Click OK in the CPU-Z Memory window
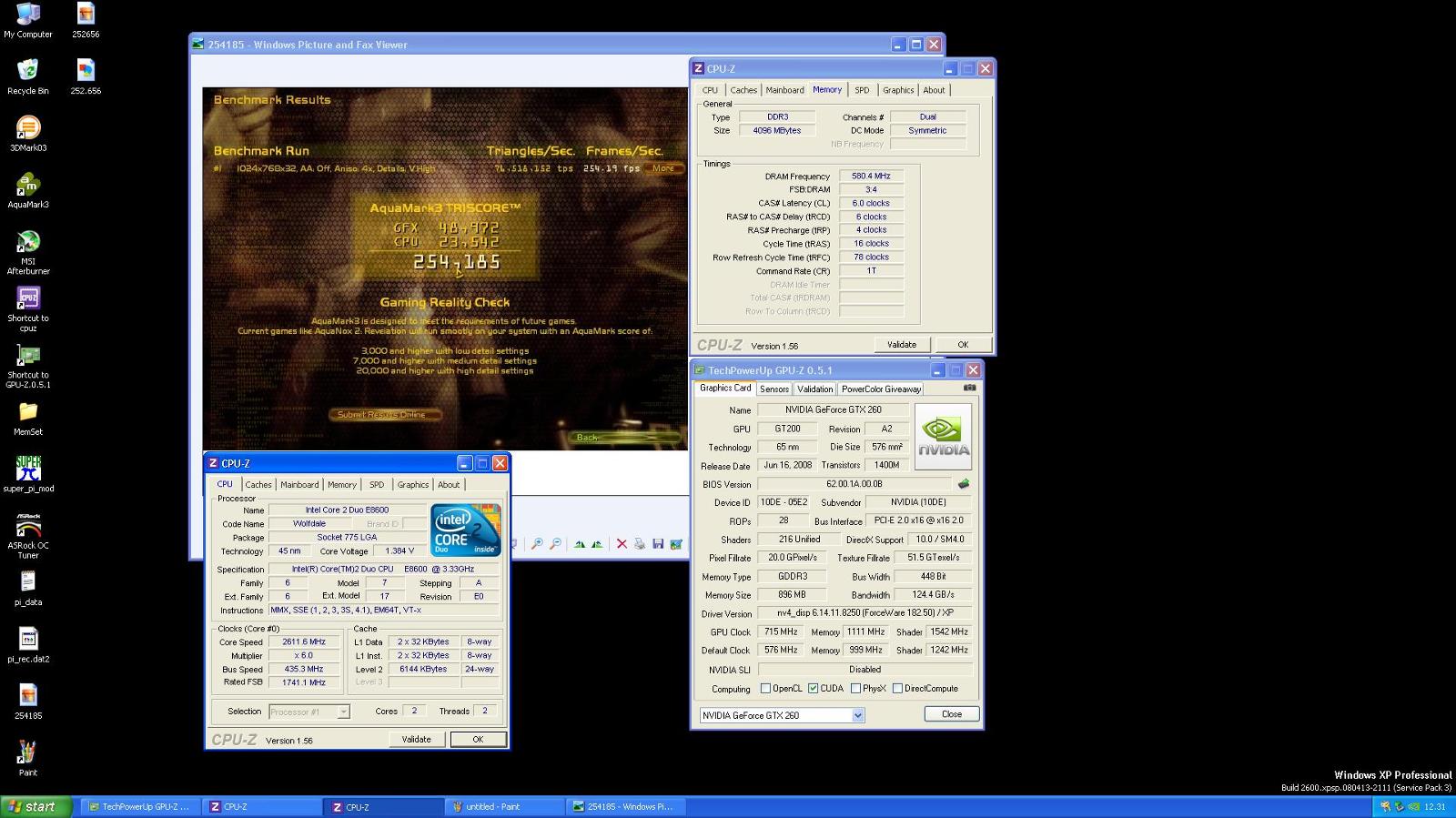1456x818 pixels. pyautogui.click(x=963, y=345)
